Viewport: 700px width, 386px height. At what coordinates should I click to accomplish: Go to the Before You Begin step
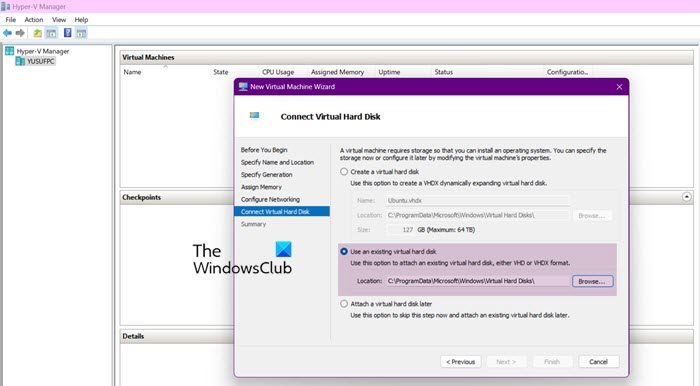click(x=264, y=150)
